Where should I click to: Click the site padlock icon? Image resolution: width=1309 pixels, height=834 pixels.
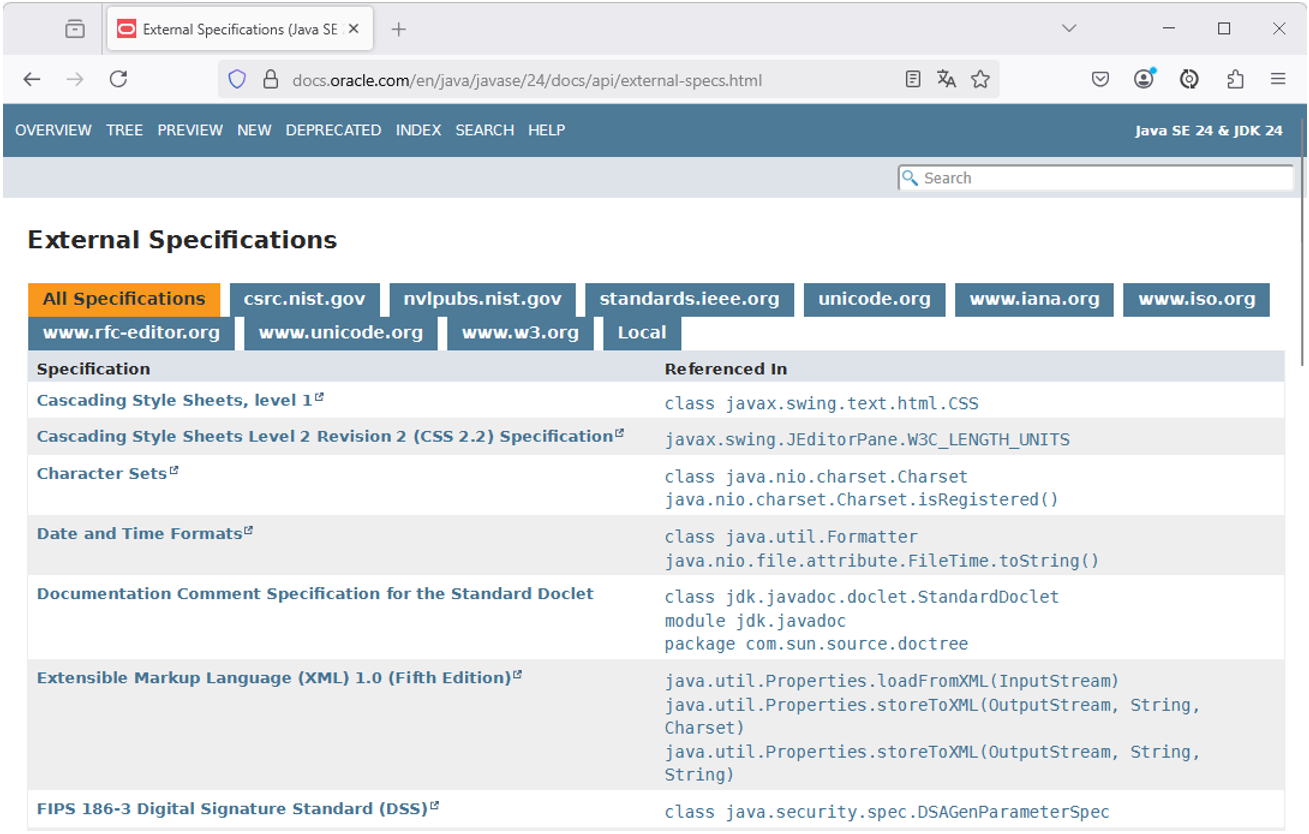[x=270, y=79]
